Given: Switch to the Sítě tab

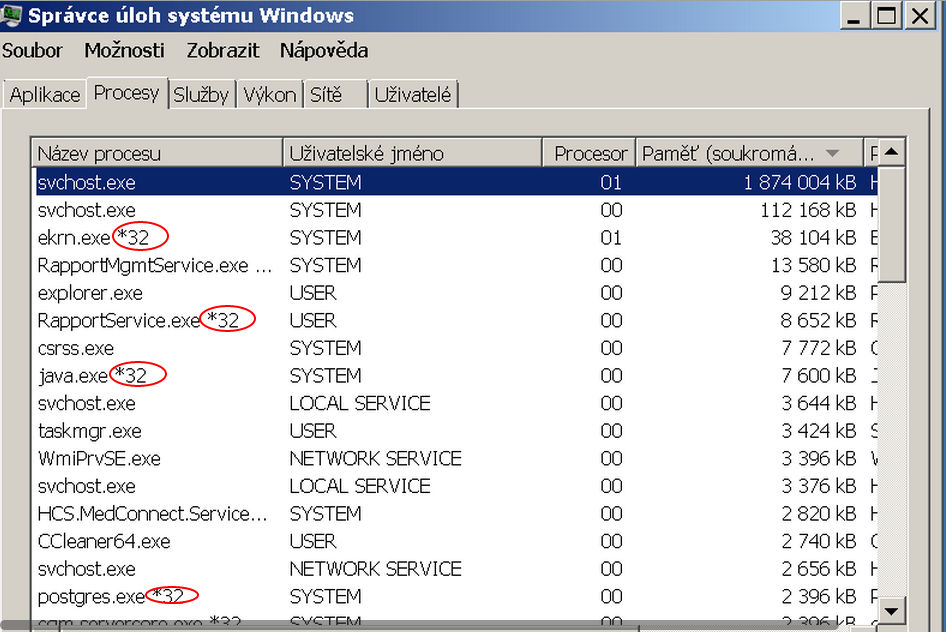Looking at the screenshot, I should (x=326, y=95).
